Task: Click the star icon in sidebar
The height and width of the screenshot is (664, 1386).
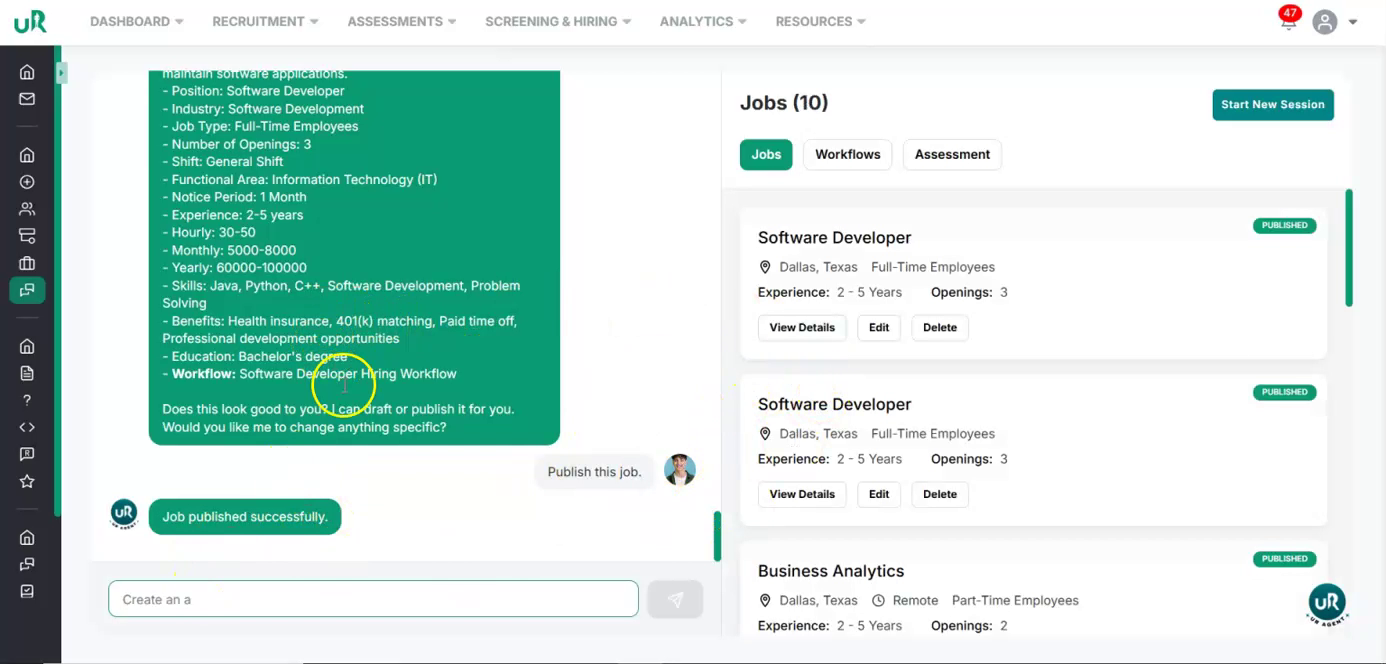Action: coord(27,481)
